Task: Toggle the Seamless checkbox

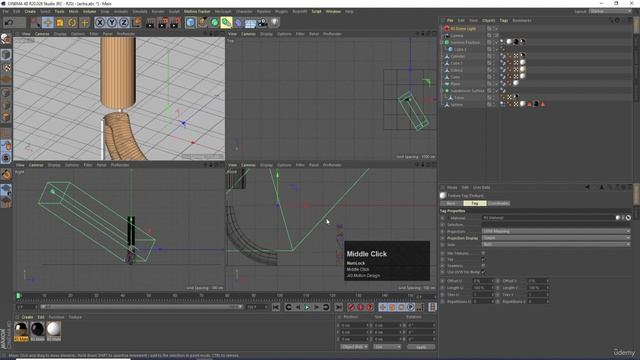Action: [x=484, y=266]
